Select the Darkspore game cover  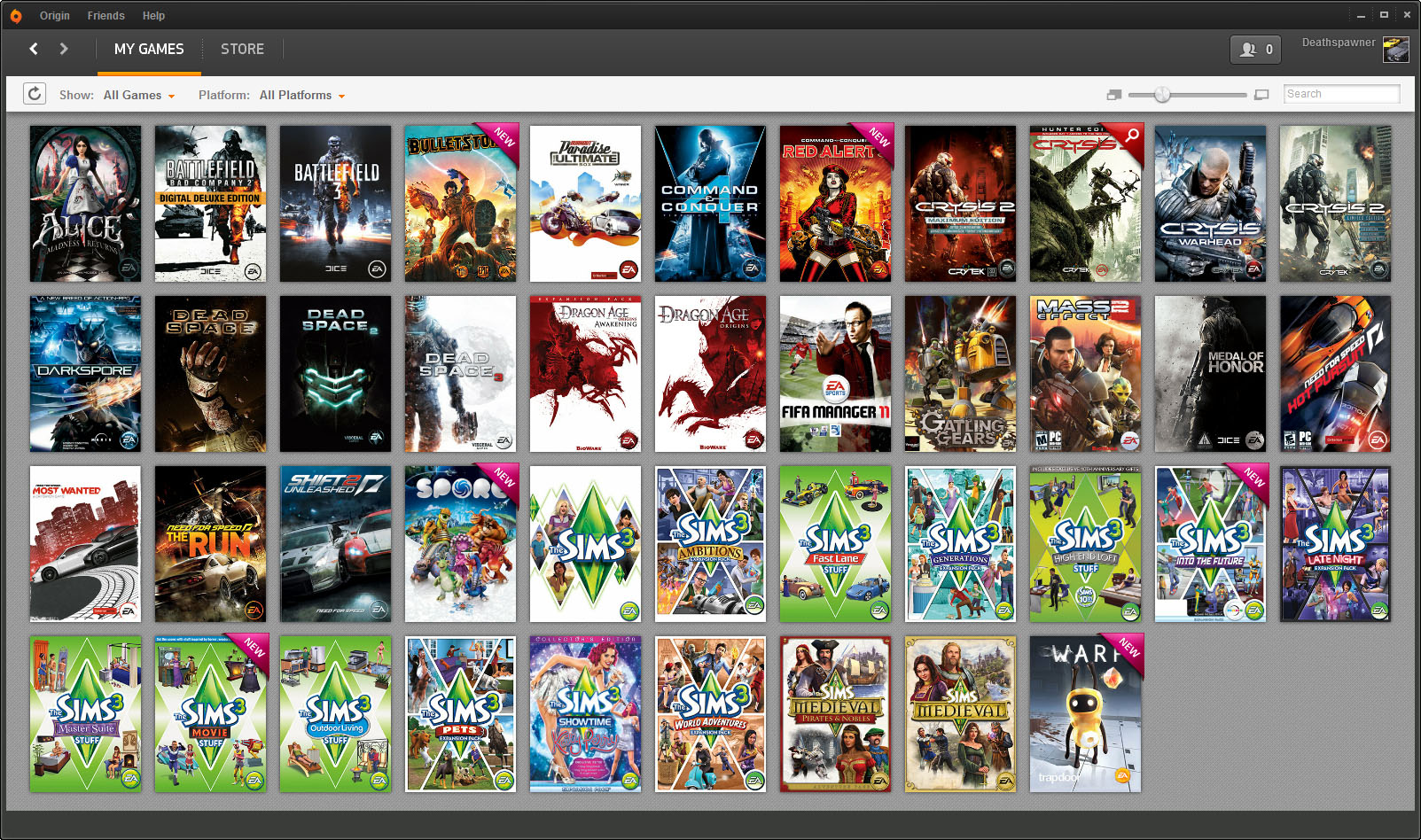coord(85,374)
